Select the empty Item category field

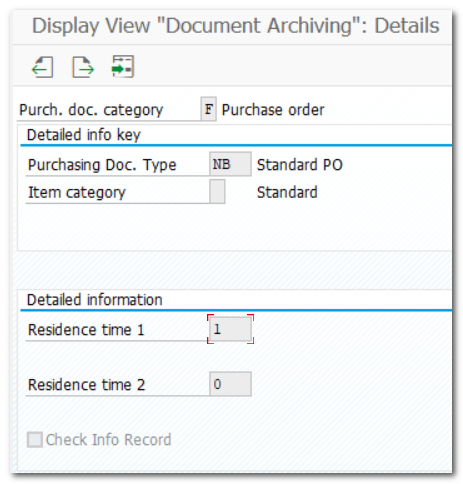coord(217,191)
